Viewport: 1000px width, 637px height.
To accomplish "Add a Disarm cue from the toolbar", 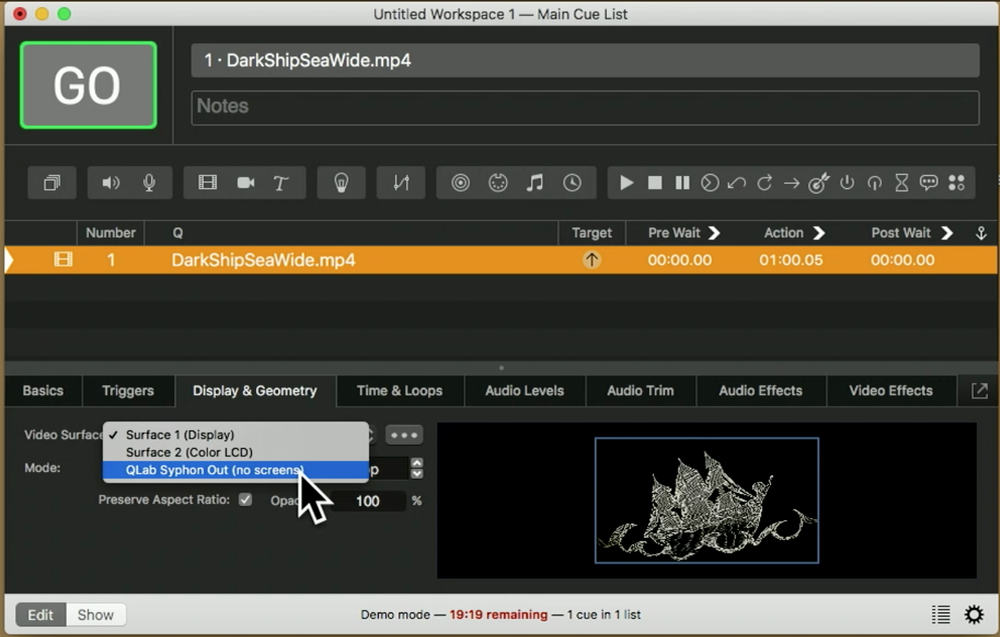I will point(874,183).
